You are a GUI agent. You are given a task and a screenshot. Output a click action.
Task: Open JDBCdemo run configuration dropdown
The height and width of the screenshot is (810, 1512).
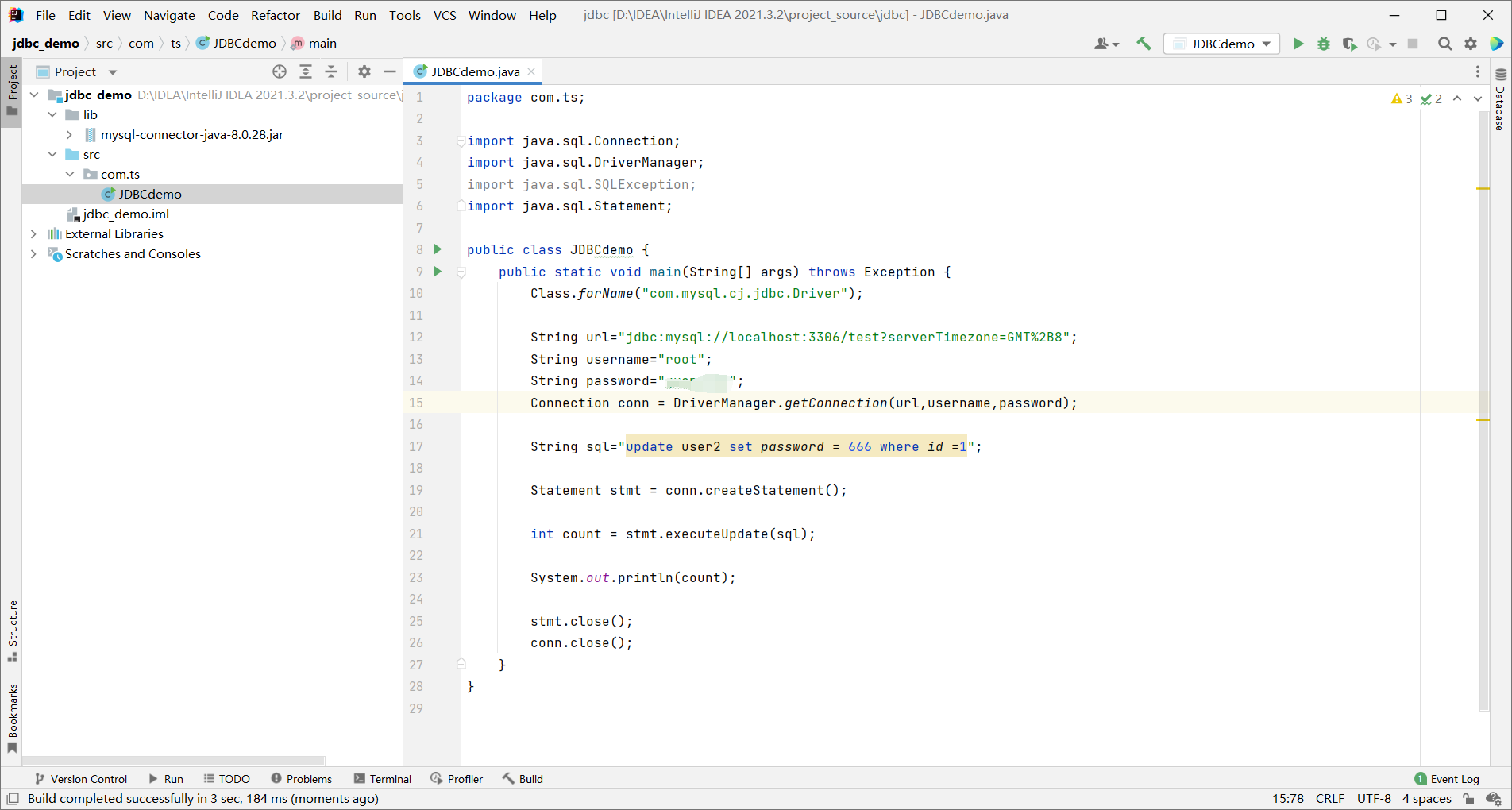1221,44
